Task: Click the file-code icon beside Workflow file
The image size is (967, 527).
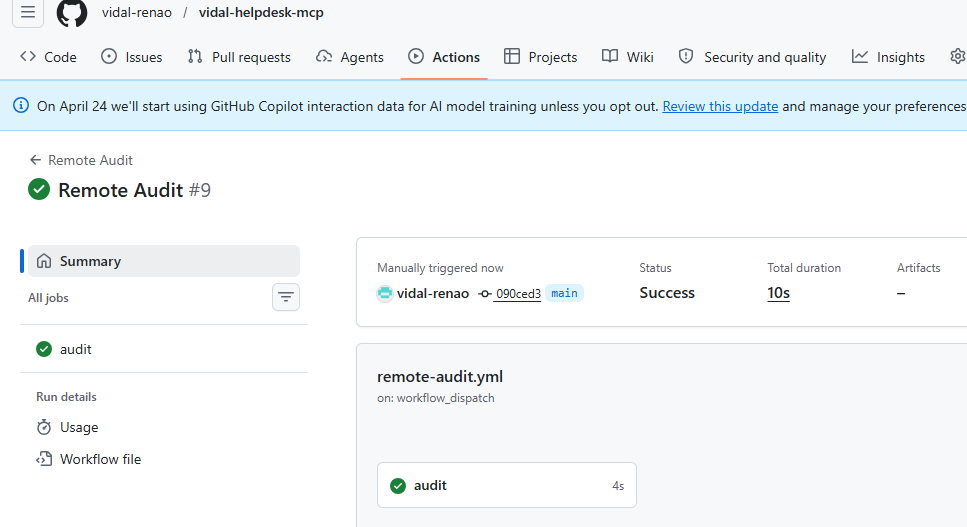Action: point(44,459)
